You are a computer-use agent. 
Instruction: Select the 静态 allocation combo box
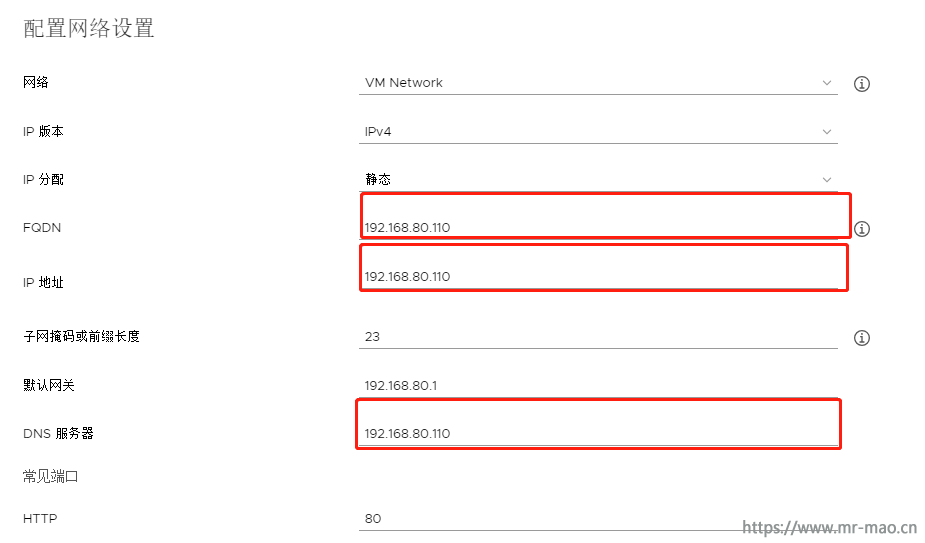click(x=598, y=179)
